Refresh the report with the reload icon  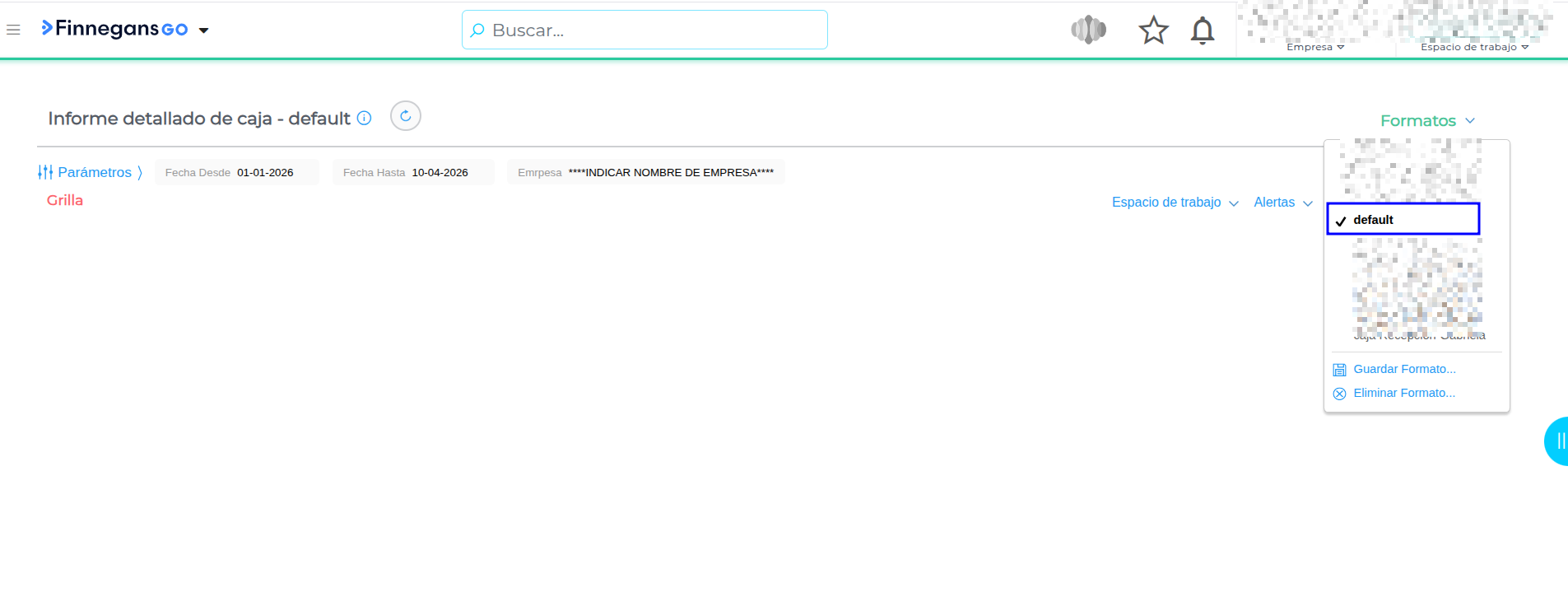(x=405, y=116)
